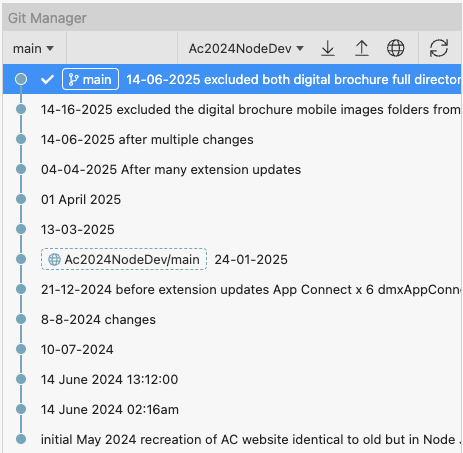Select commit '24-01-2025'
463x453 pixels.
[x=232, y=259]
